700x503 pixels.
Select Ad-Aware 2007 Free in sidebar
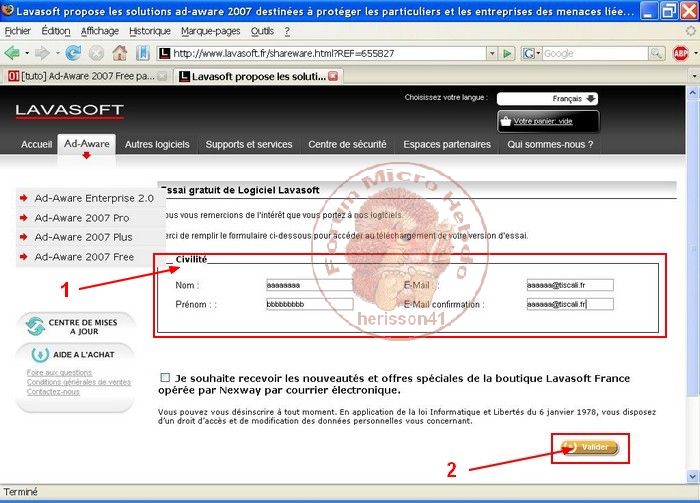84,257
